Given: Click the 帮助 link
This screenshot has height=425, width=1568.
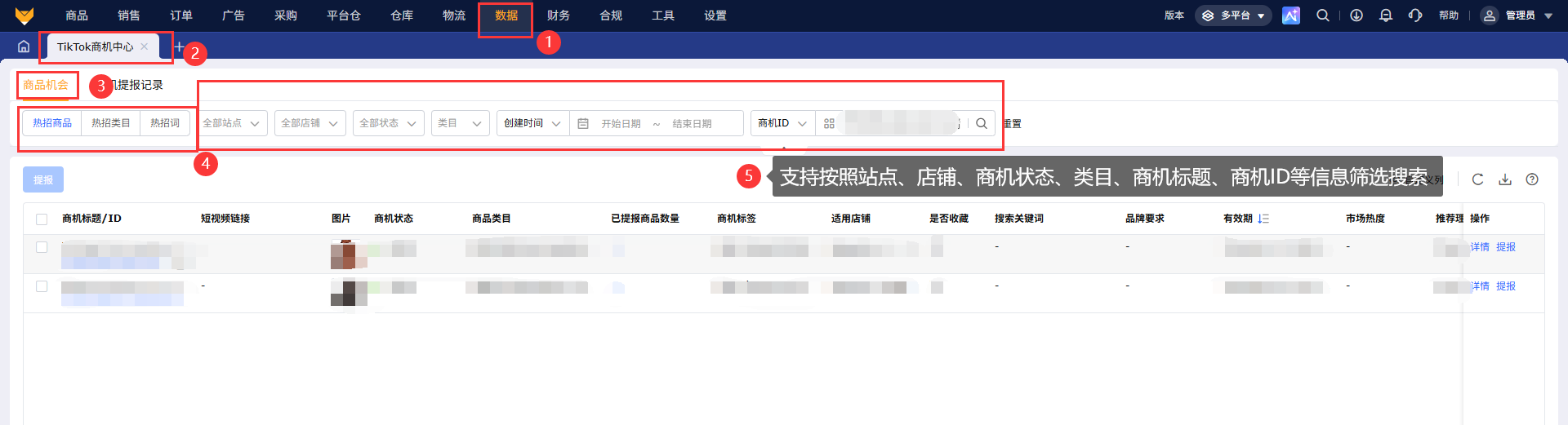Looking at the screenshot, I should coord(1449,15).
